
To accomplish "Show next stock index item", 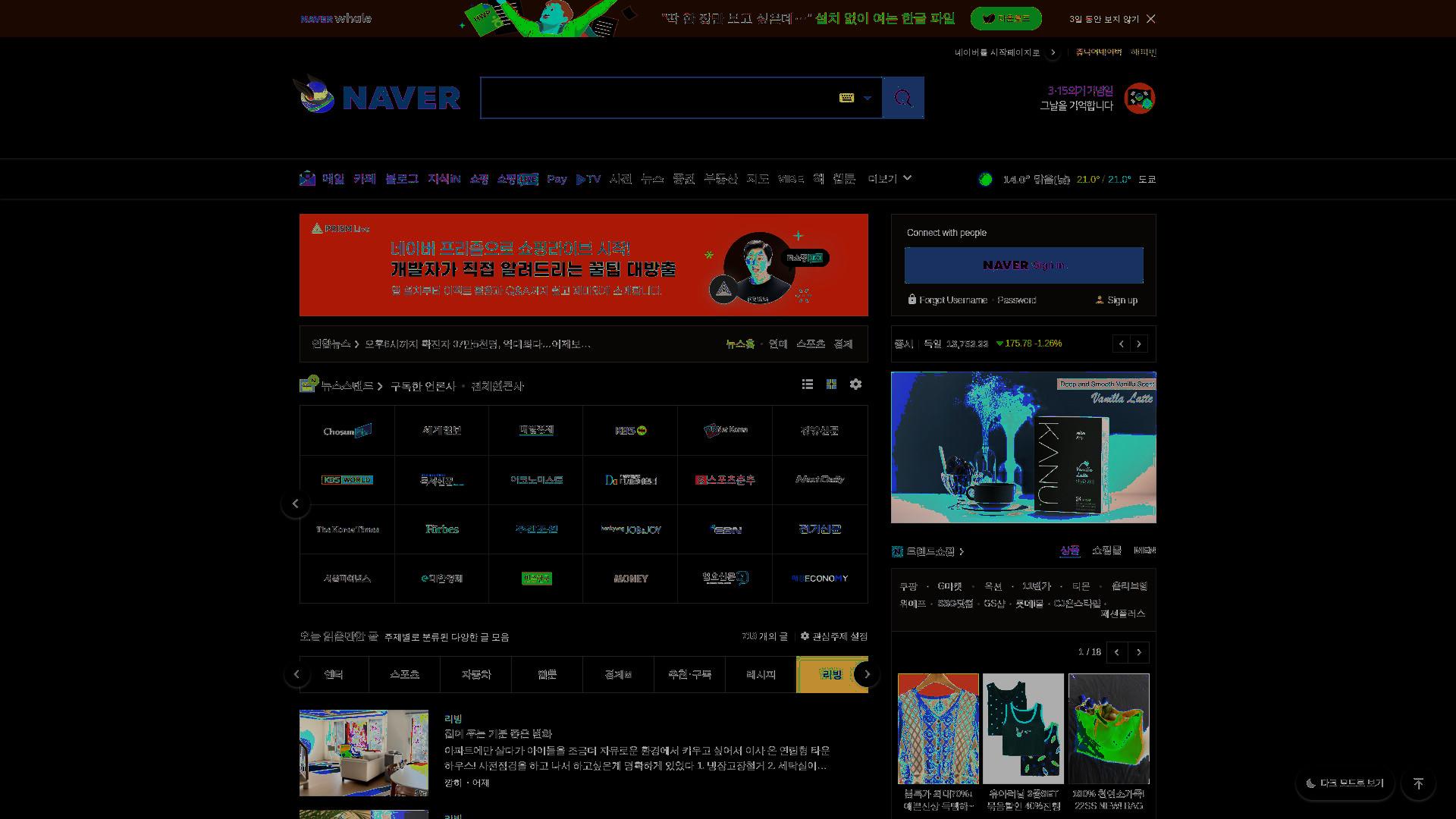I will click(1139, 344).
